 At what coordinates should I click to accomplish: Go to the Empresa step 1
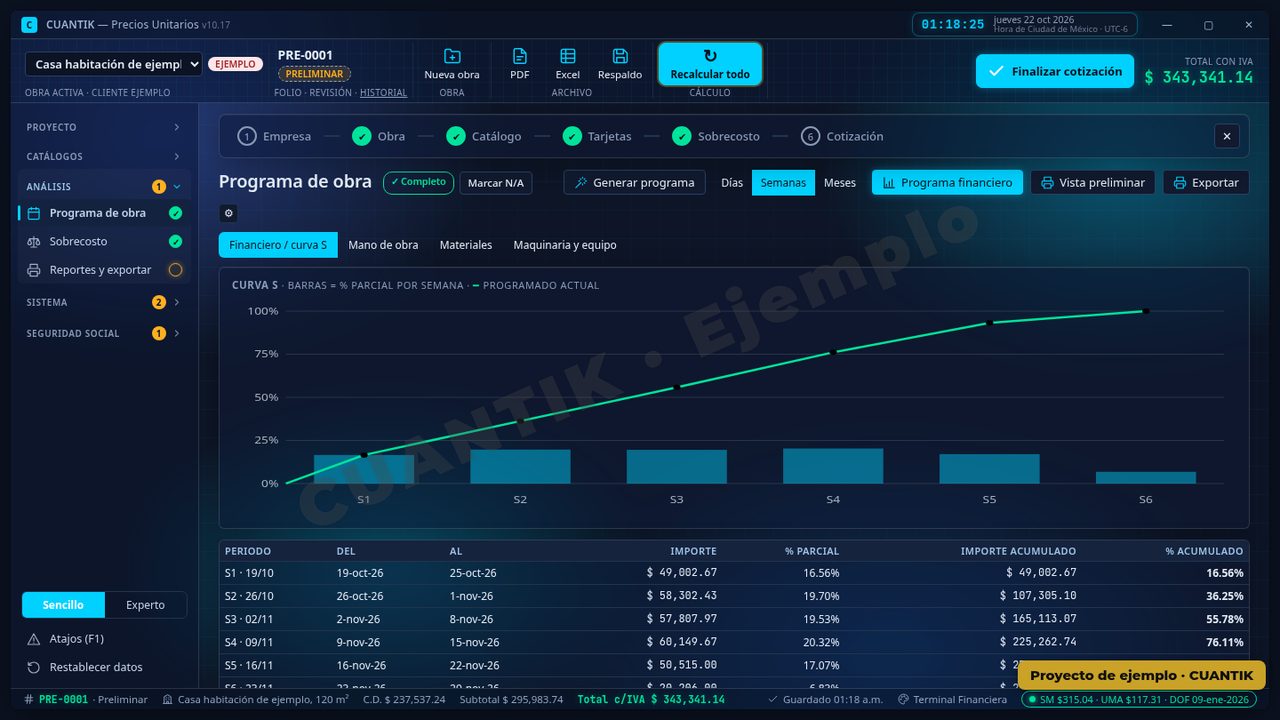[x=274, y=136]
